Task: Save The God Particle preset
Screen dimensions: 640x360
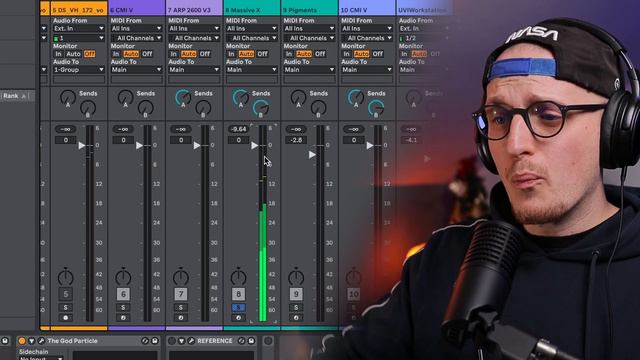Action: point(155,340)
